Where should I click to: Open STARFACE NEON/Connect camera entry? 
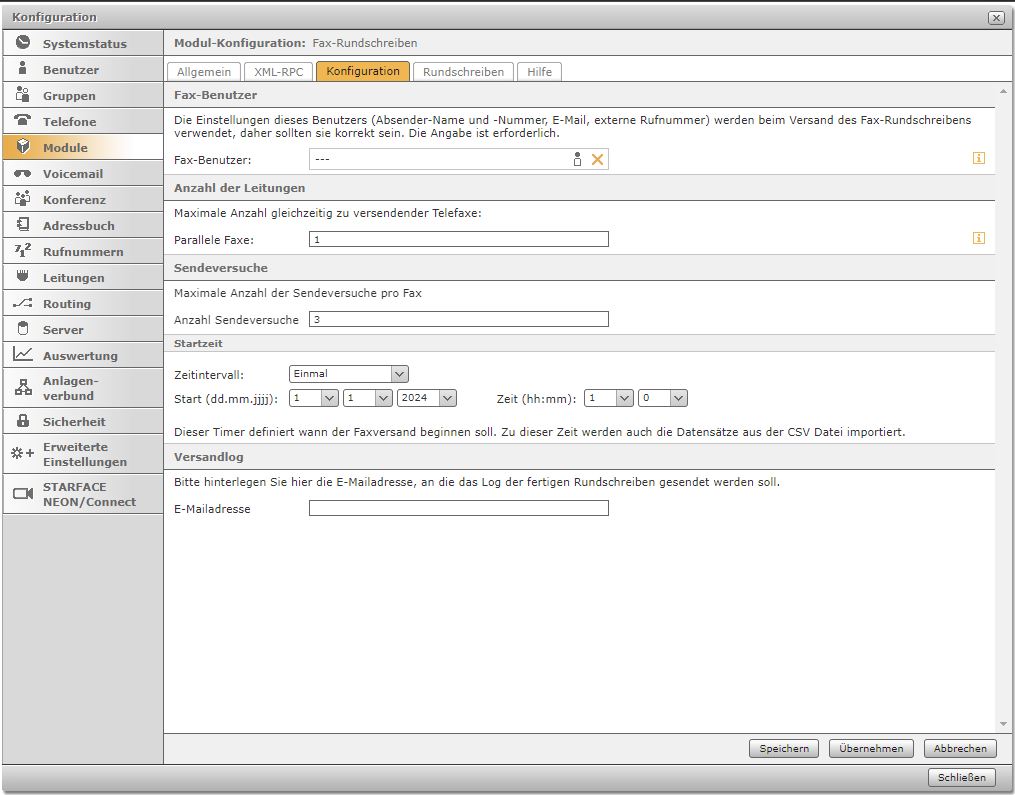[83, 494]
